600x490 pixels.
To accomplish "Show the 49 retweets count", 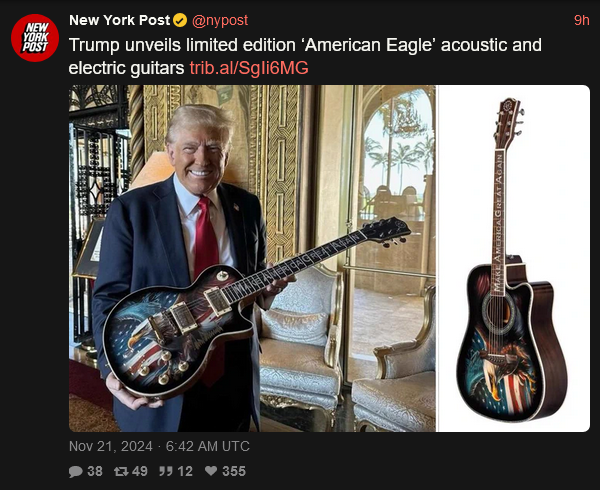I will 140,471.
